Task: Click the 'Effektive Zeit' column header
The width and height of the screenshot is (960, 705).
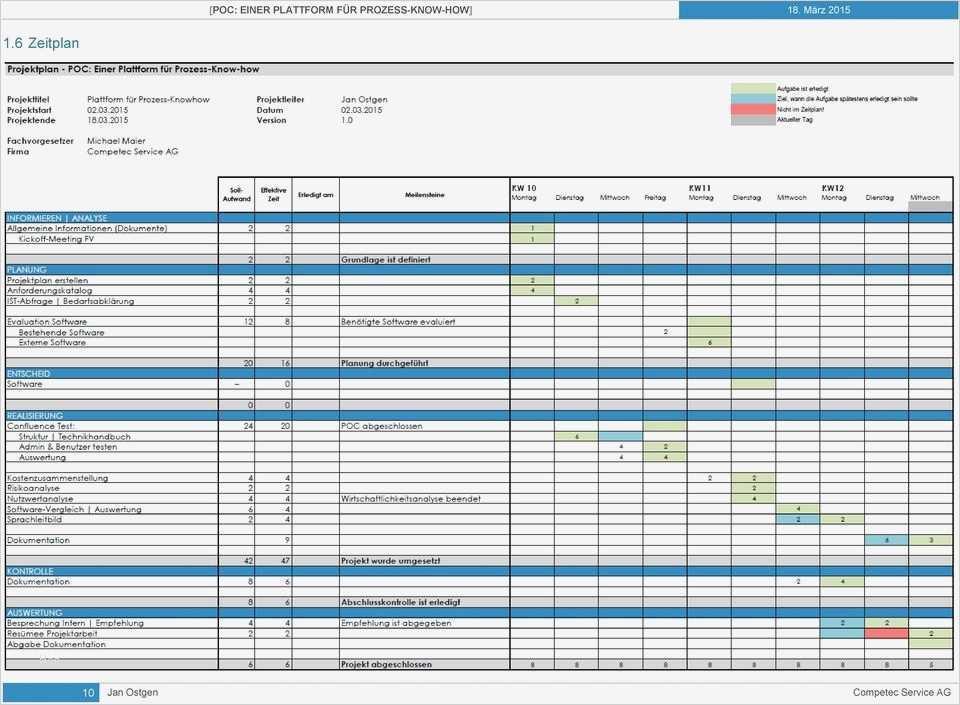Action: (273, 195)
